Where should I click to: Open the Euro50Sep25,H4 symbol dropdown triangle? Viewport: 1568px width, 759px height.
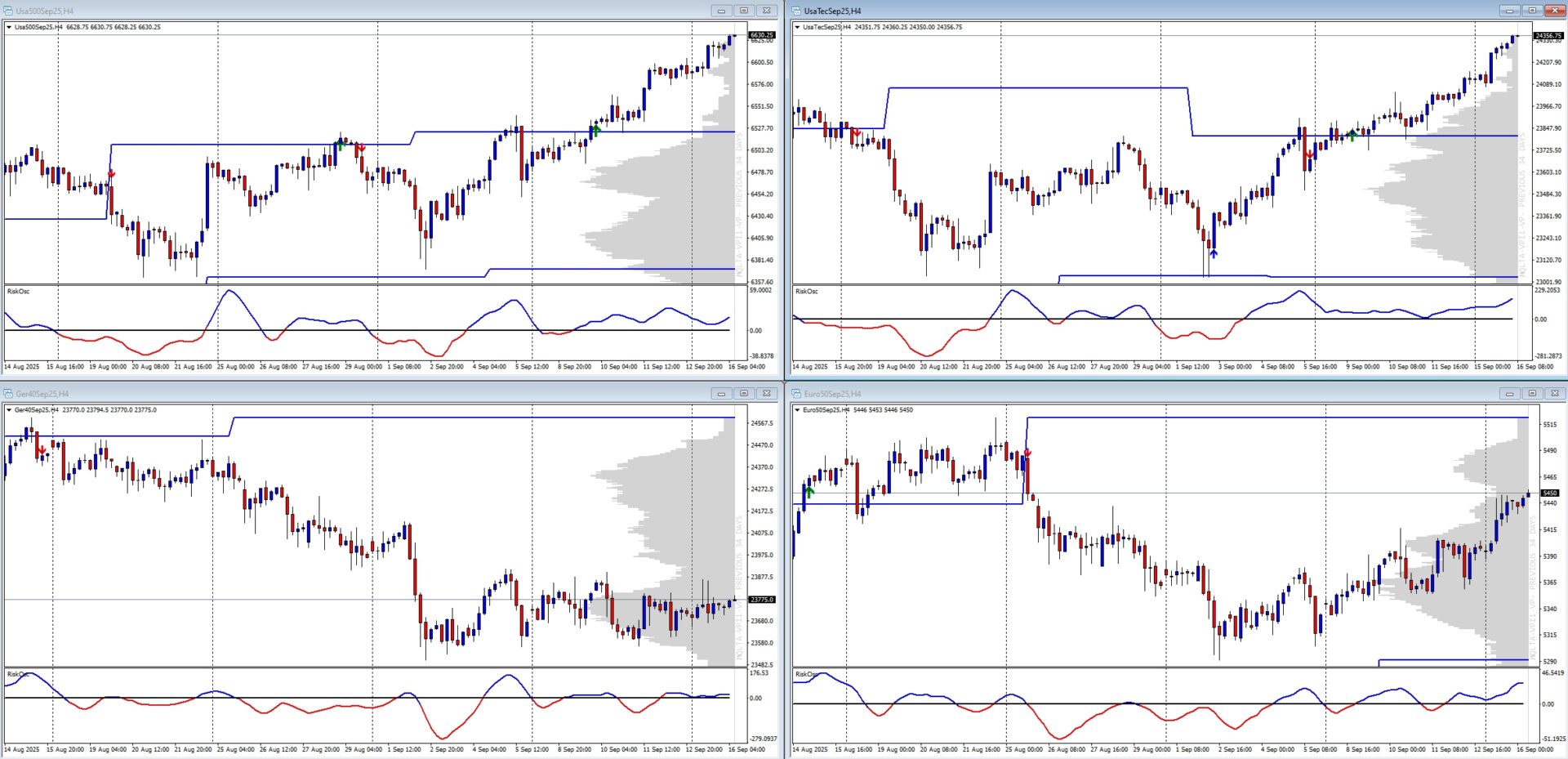797,410
